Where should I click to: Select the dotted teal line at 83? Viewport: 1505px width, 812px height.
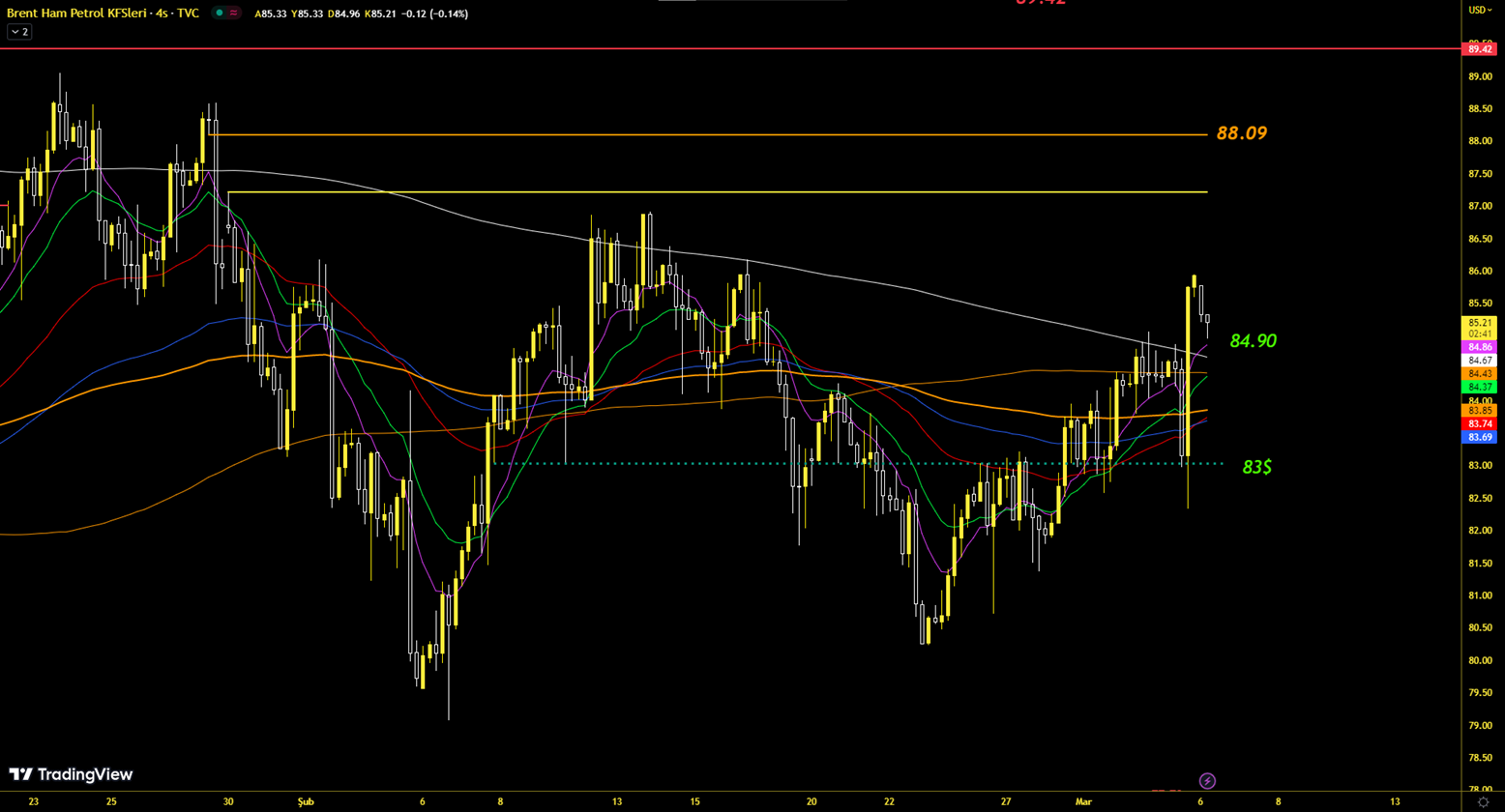858,463
